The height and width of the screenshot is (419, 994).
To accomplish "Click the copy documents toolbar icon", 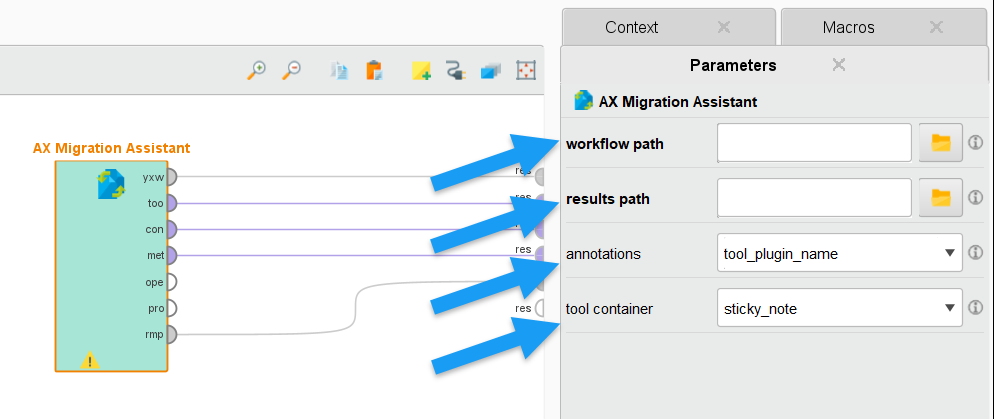I will [x=340, y=70].
